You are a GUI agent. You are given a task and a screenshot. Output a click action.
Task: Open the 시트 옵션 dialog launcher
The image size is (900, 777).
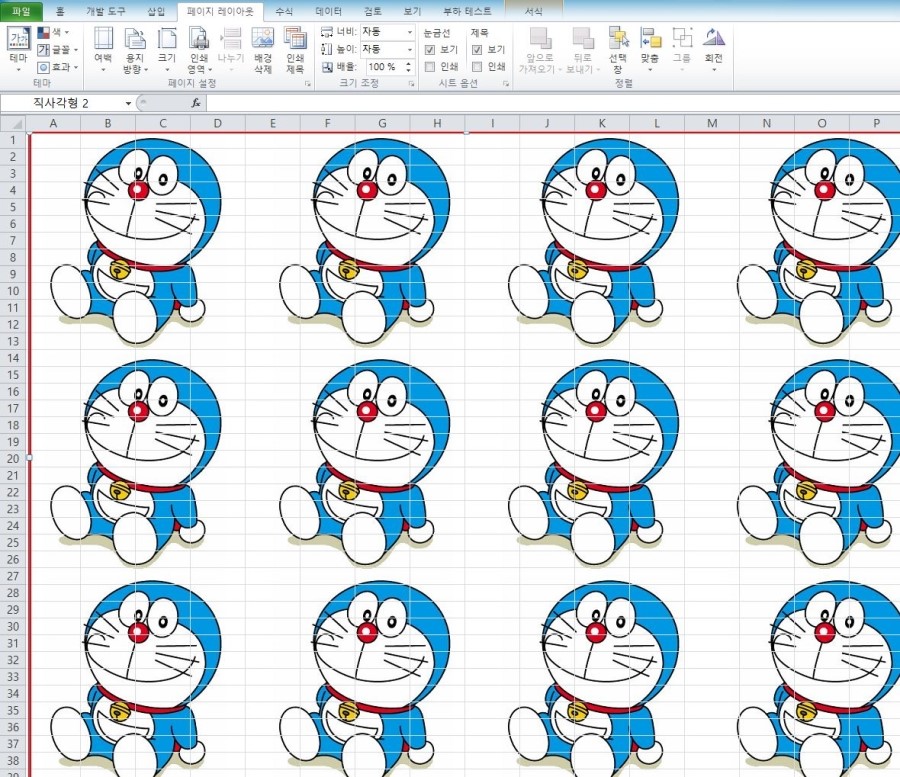(x=506, y=84)
